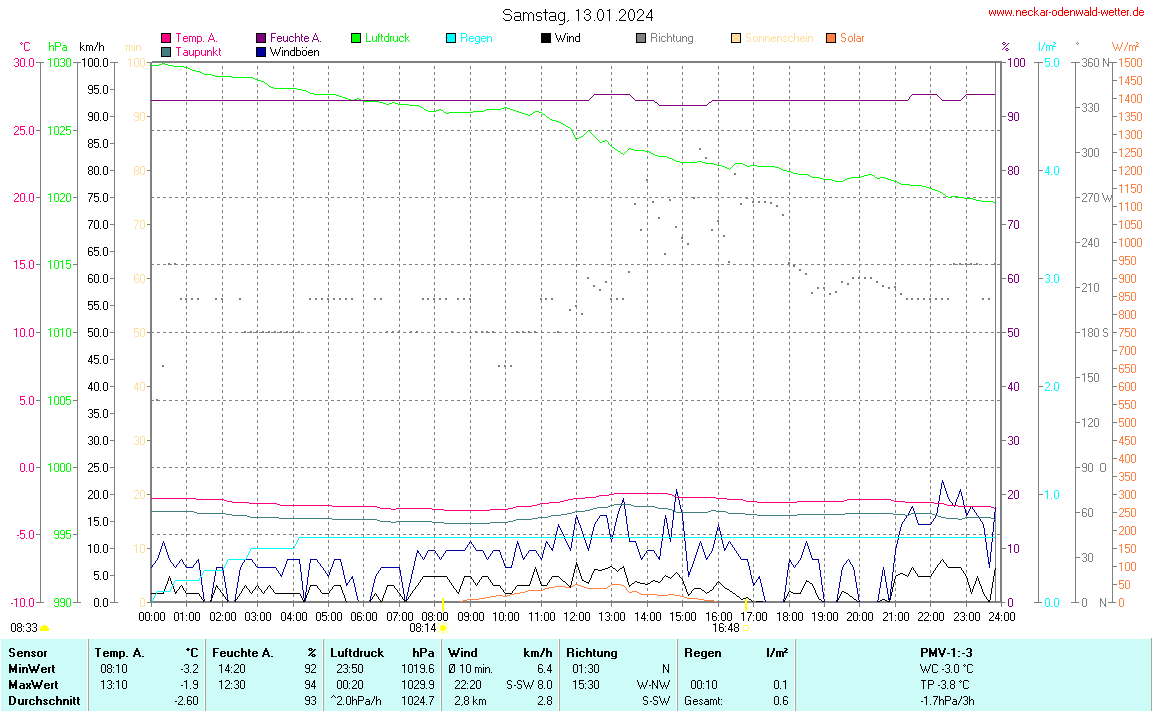The width and height of the screenshot is (1152, 711).
Task: Click the Sonnenschein legend swatch
Action: (736, 38)
